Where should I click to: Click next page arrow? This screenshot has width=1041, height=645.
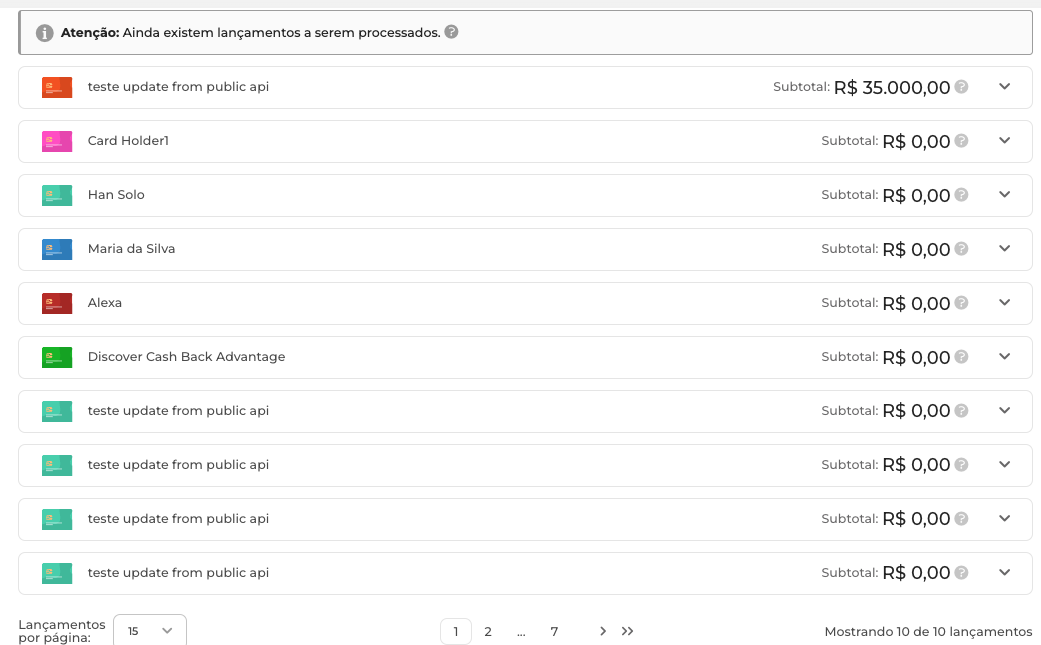(603, 631)
